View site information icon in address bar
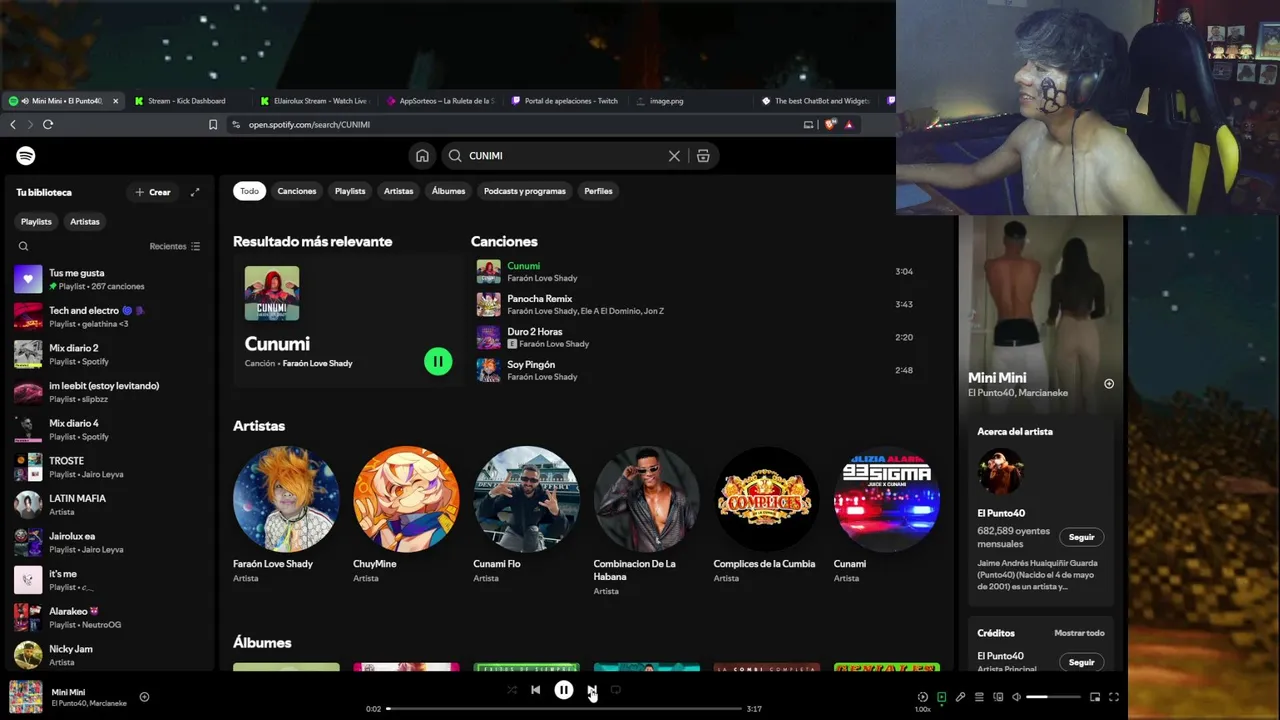The width and height of the screenshot is (1280, 720). 236,124
